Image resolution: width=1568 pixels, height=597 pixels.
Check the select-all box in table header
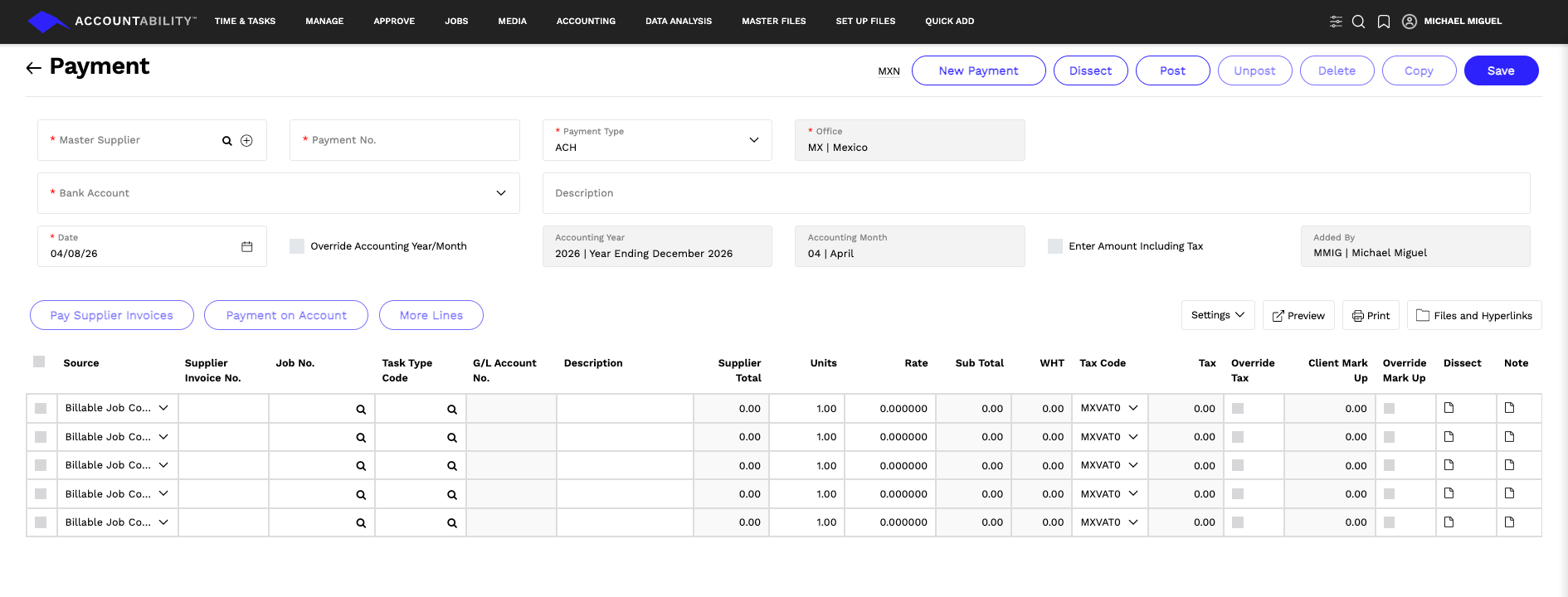[x=39, y=362]
